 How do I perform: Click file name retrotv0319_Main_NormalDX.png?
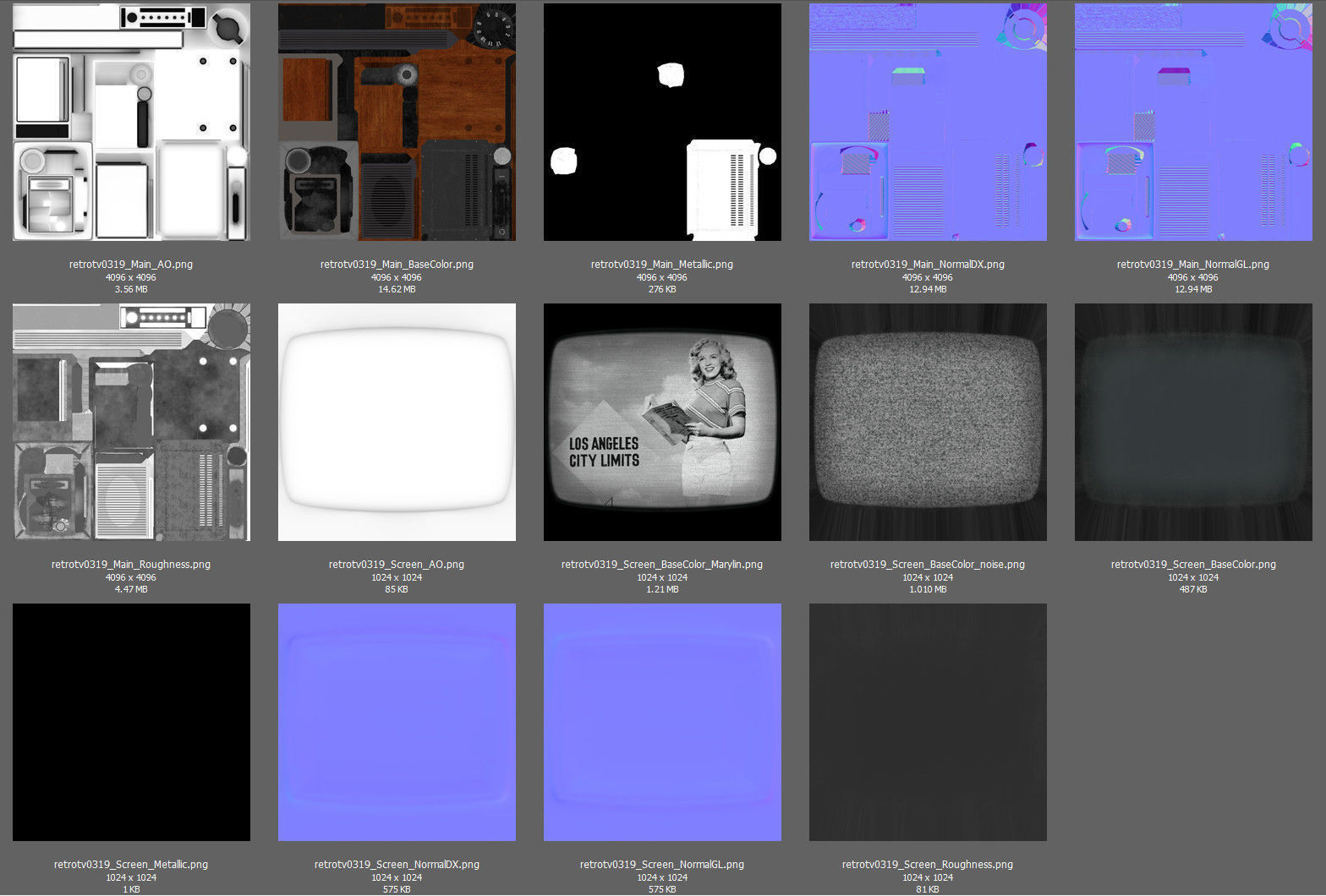(928, 265)
